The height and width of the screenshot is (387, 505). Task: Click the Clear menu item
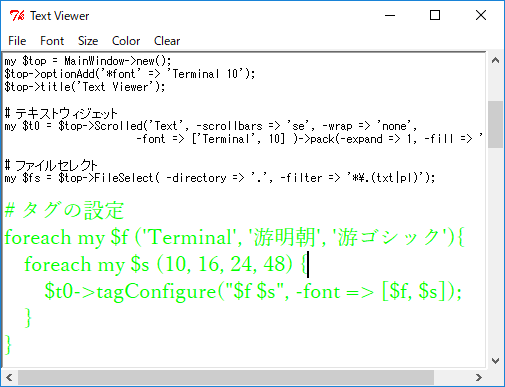[167, 41]
